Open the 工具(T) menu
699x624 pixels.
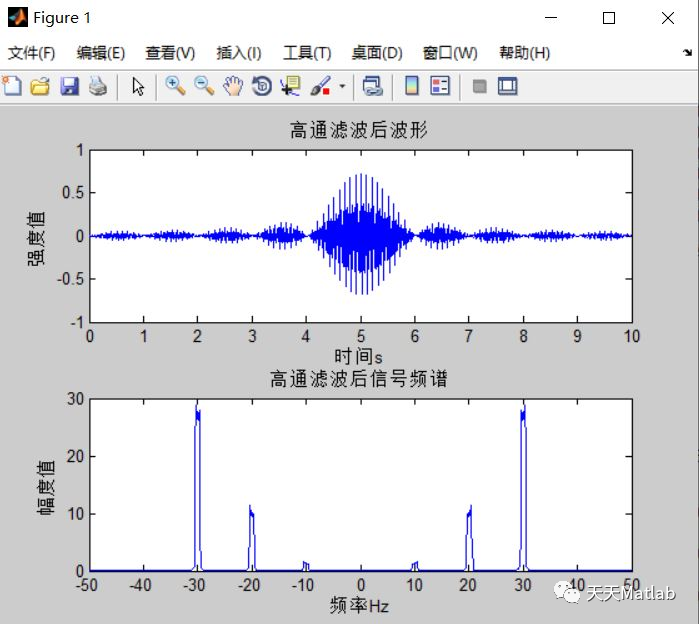[x=307, y=53]
